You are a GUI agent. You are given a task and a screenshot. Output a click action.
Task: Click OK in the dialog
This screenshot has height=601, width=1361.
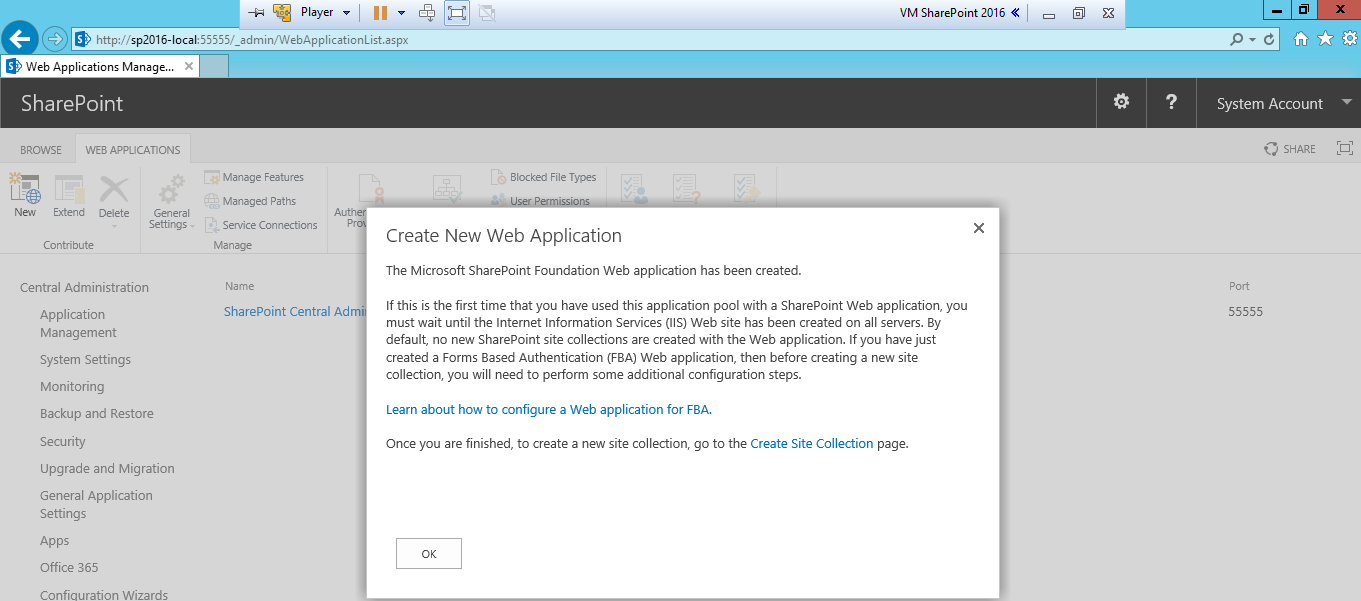coord(429,554)
